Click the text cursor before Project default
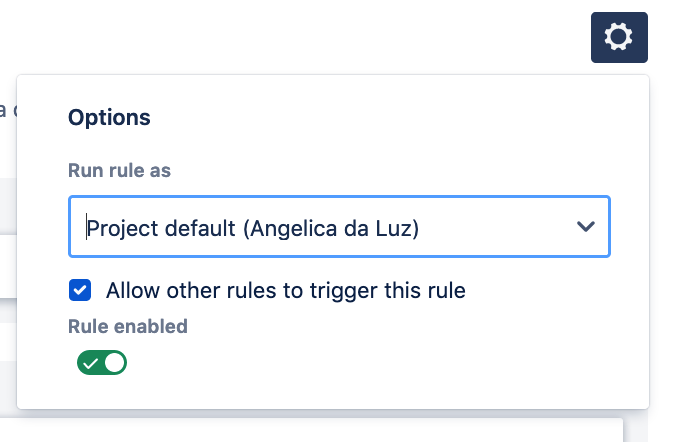The image size is (688, 442). coord(87,229)
